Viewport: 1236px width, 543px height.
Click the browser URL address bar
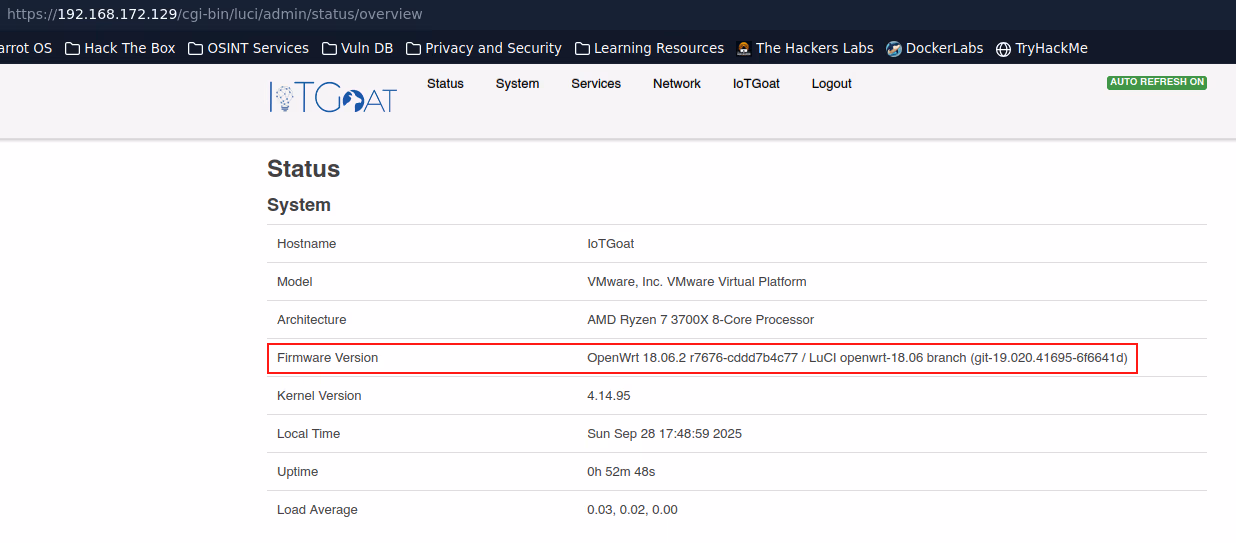click(618, 14)
